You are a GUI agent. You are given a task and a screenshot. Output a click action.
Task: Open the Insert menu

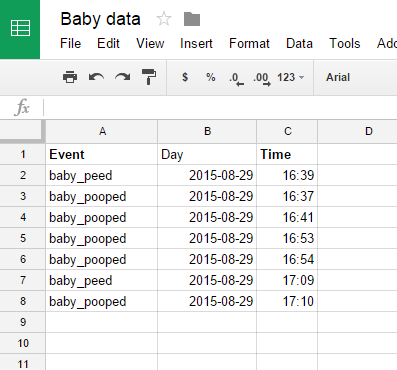196,43
